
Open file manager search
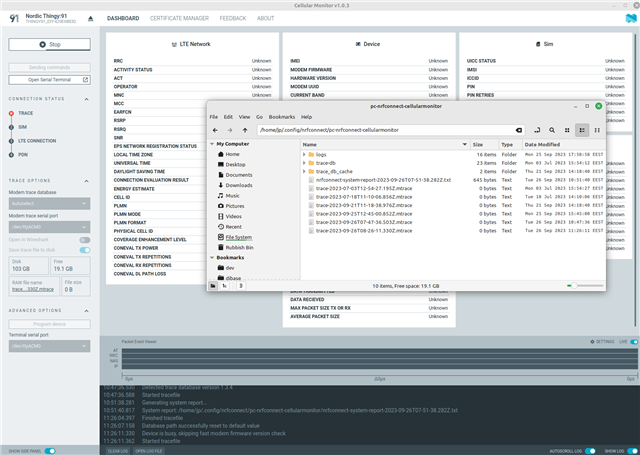pos(552,130)
